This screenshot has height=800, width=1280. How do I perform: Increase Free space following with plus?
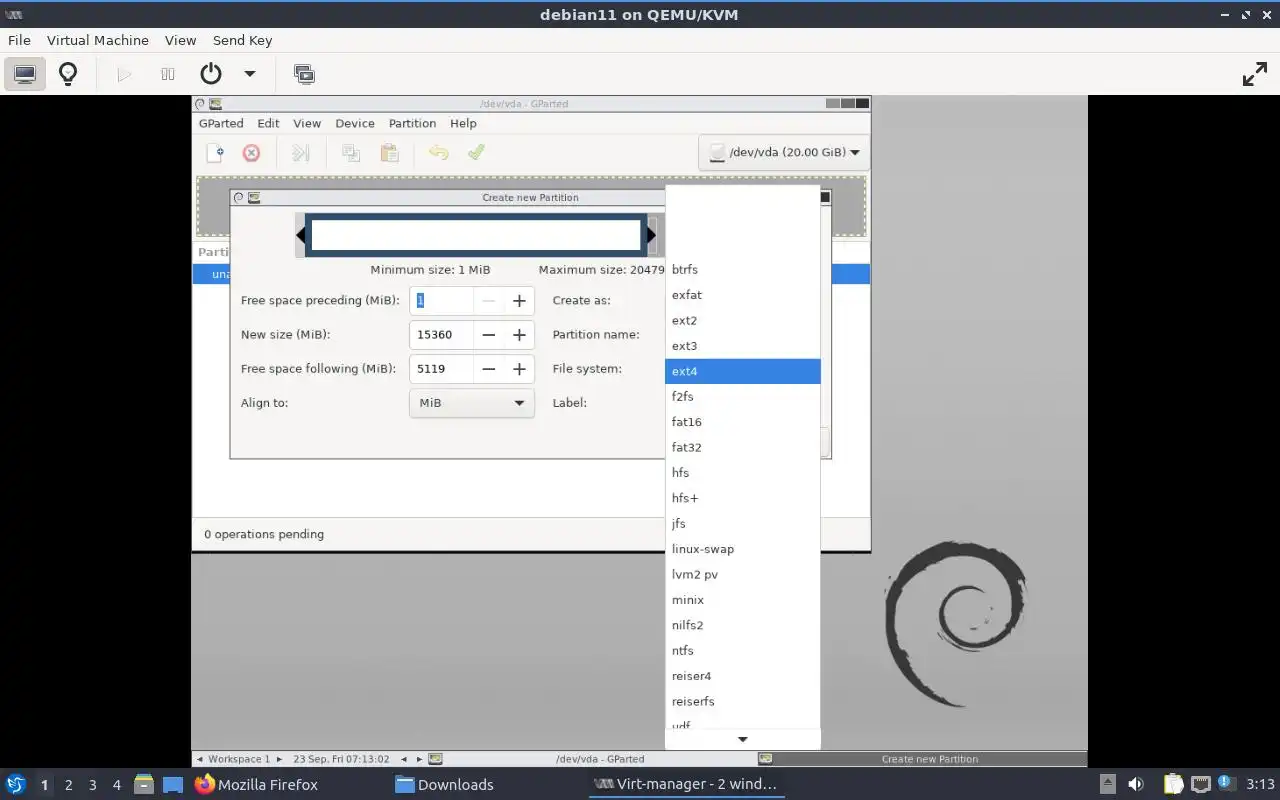pos(519,369)
